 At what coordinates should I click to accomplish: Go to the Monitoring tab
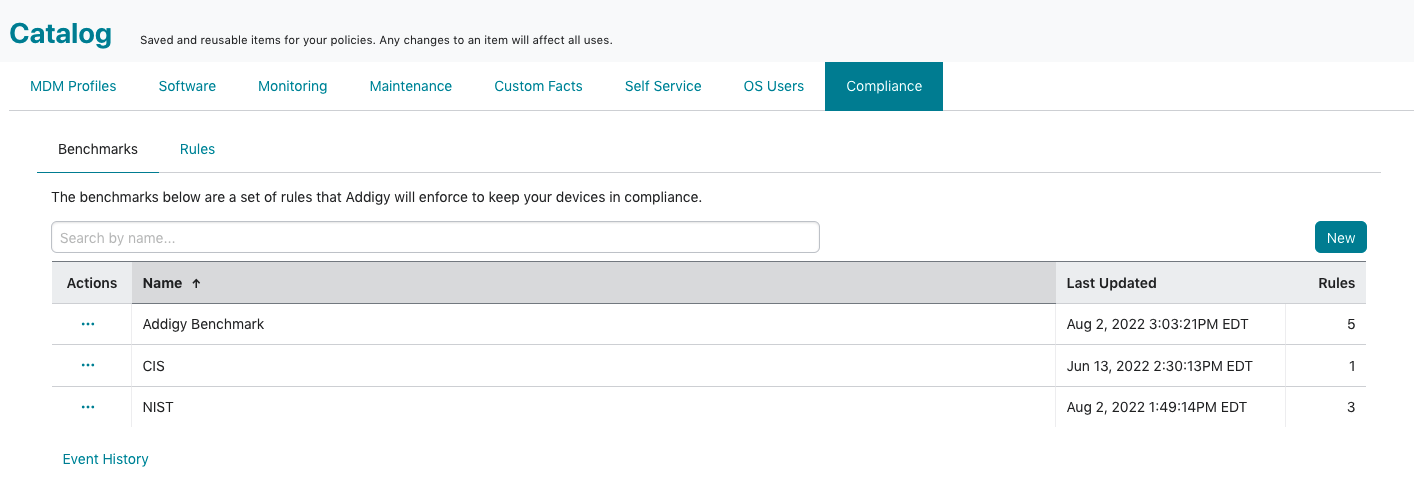click(x=293, y=86)
